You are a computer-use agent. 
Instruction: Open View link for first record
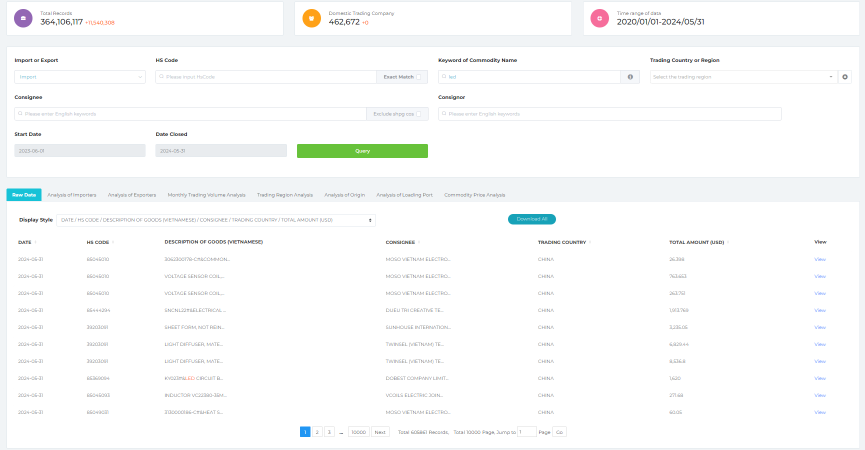pyautogui.click(x=820, y=258)
